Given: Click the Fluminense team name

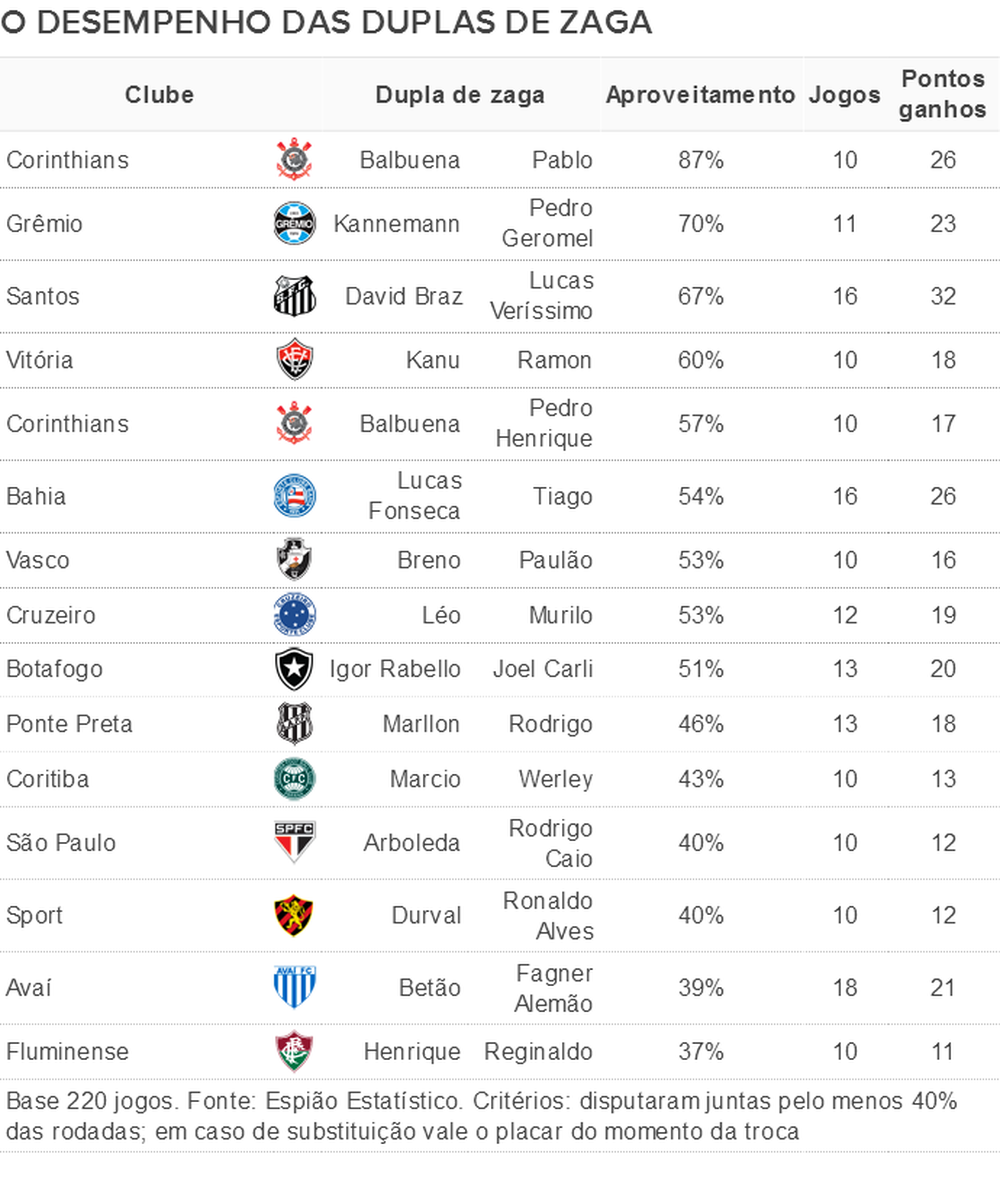Looking at the screenshot, I should (67, 1051).
